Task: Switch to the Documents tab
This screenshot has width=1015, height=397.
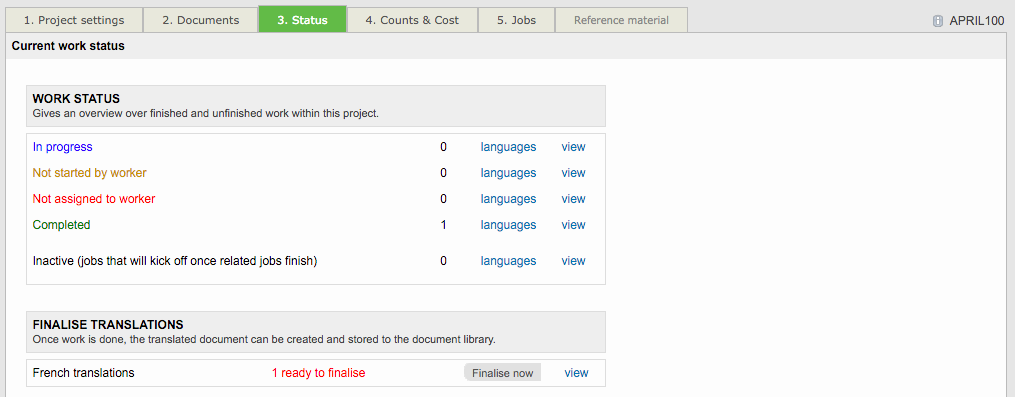Action: point(201,19)
